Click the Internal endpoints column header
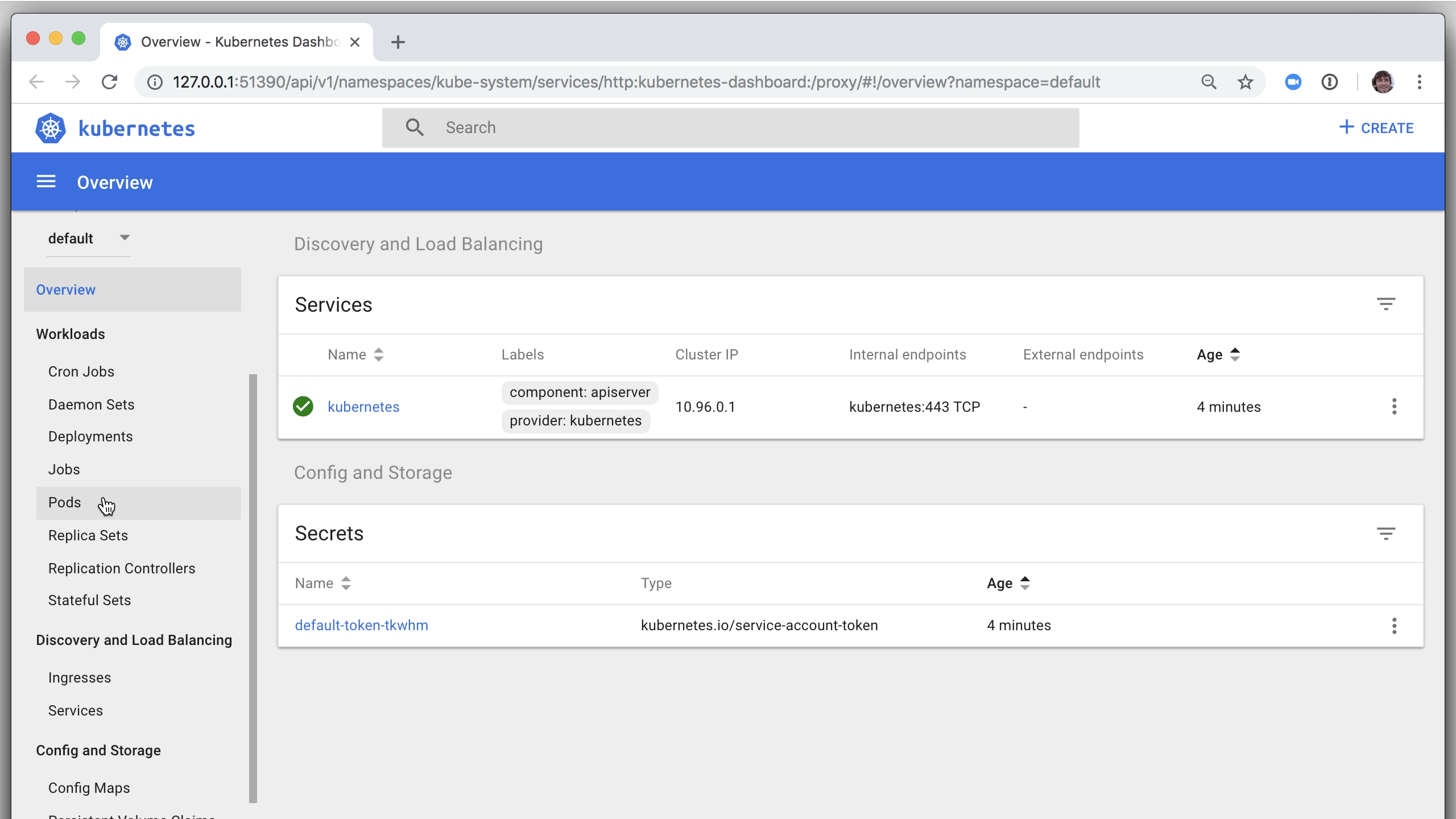 (x=908, y=355)
